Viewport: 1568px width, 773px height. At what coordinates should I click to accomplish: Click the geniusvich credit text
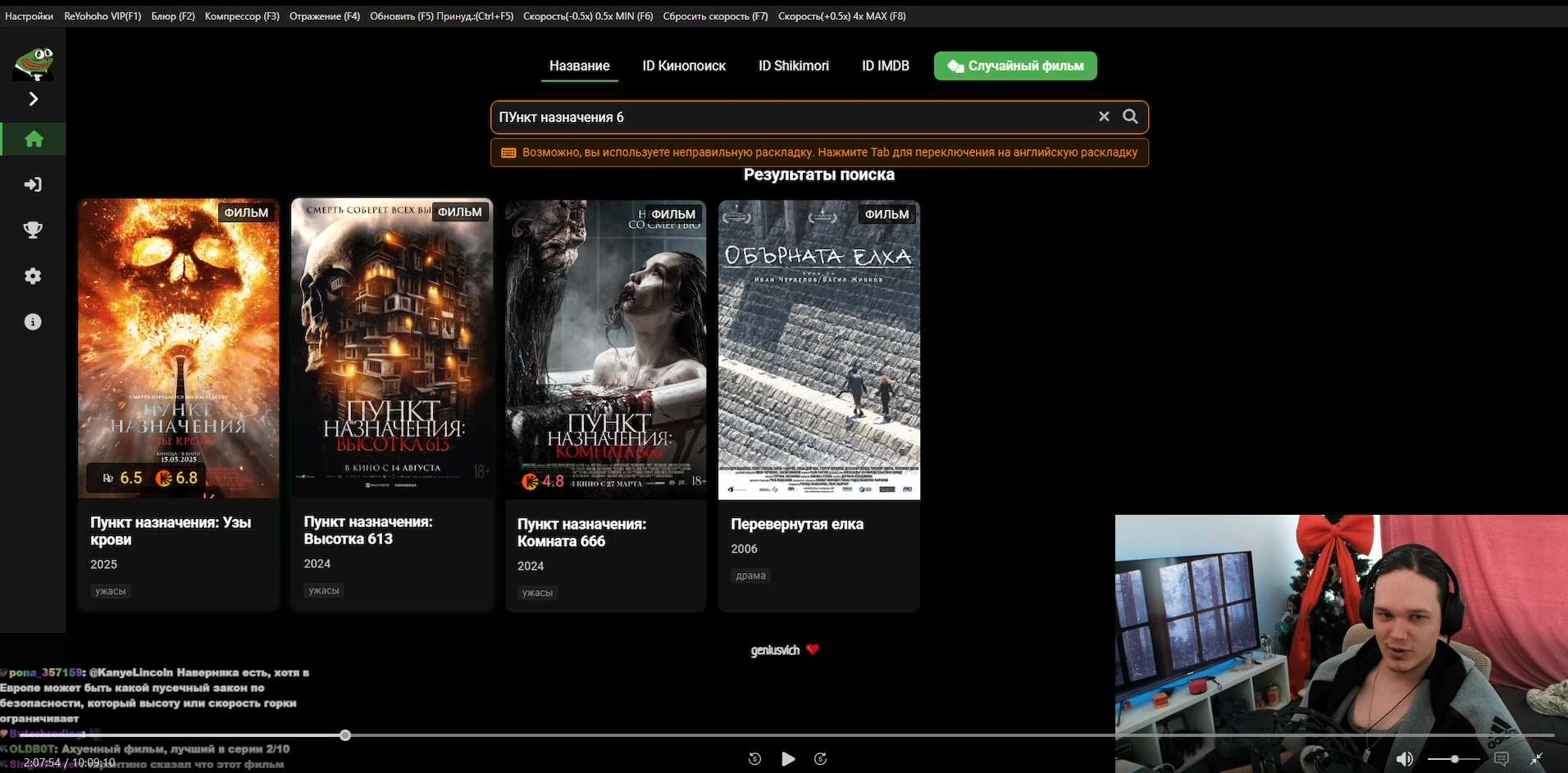pos(775,650)
